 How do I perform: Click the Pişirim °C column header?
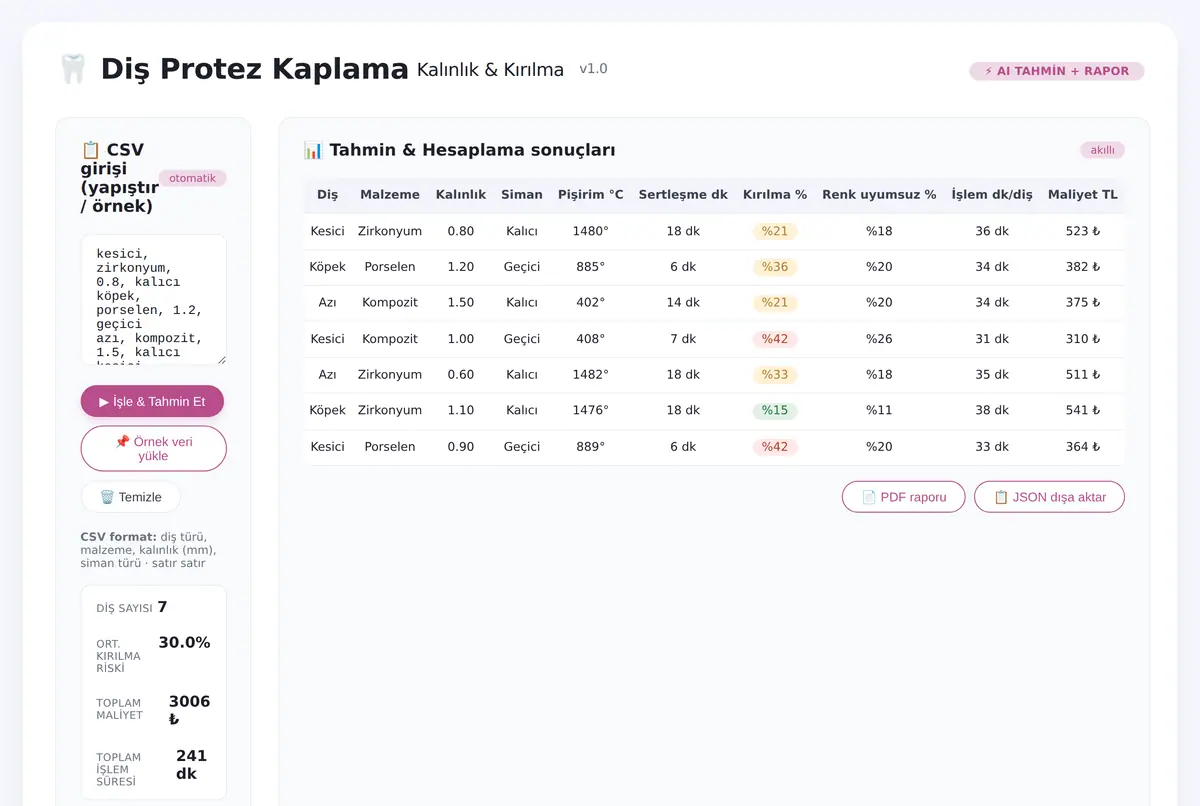click(x=591, y=195)
